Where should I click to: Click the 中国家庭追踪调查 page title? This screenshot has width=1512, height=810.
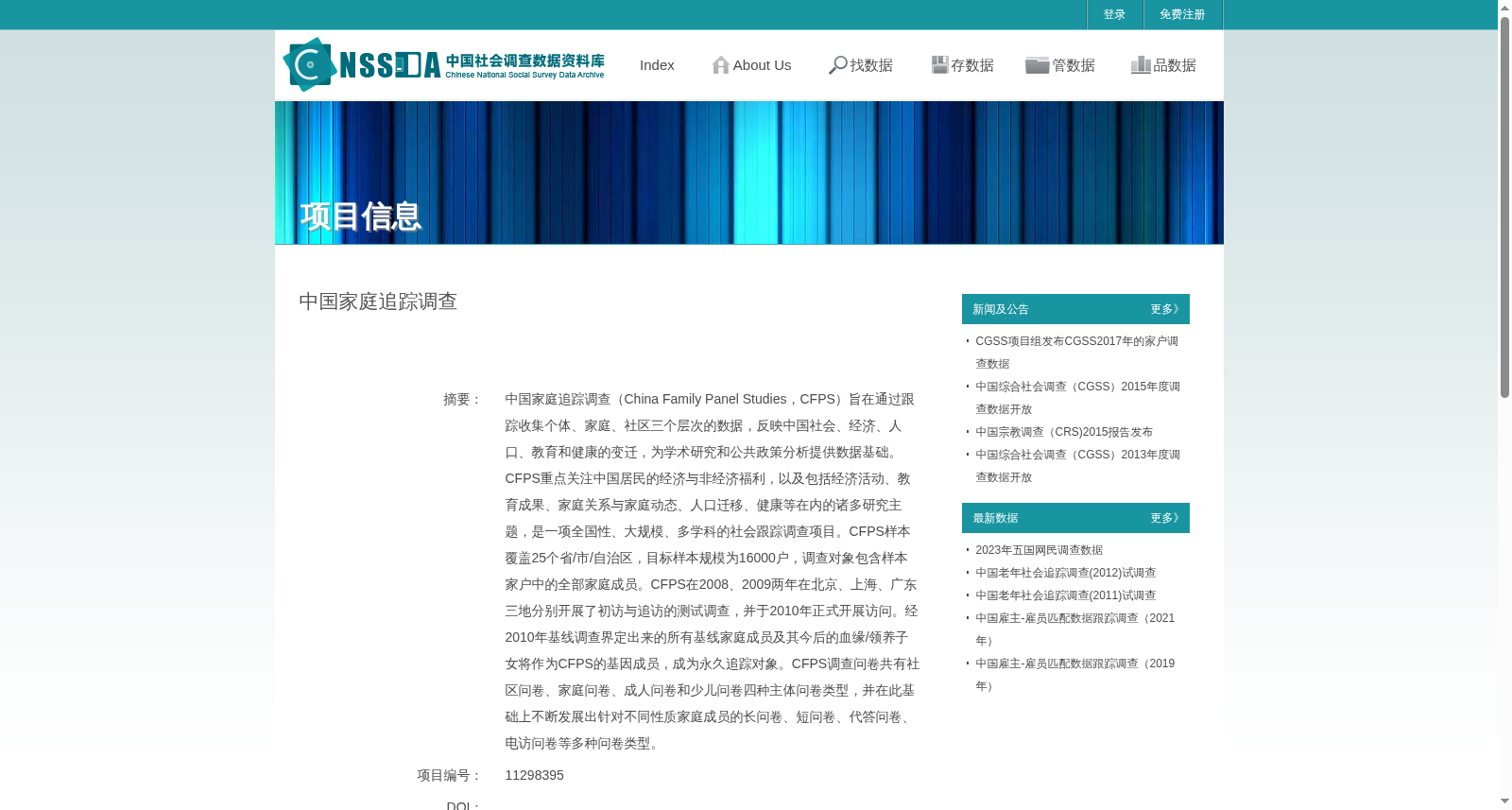(378, 302)
